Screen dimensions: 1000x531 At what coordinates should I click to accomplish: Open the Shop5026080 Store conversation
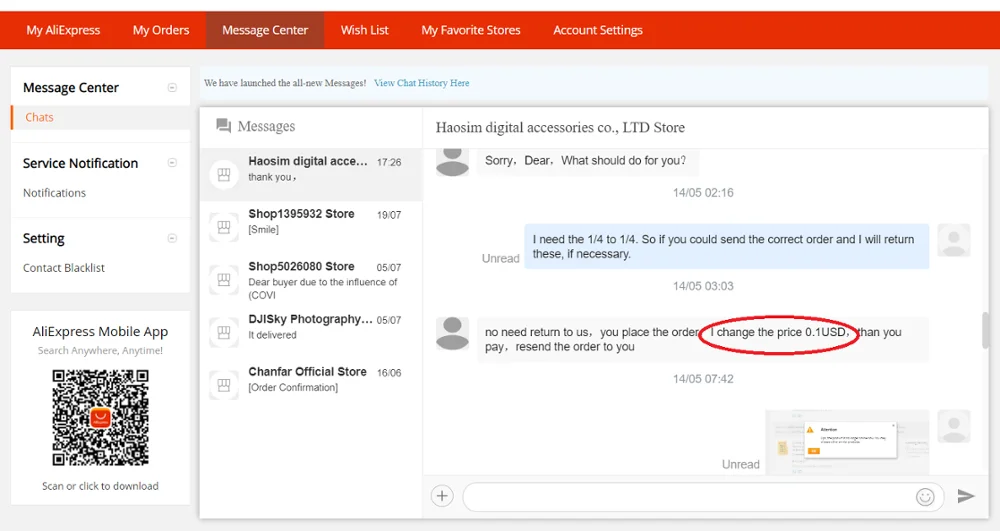[311, 279]
